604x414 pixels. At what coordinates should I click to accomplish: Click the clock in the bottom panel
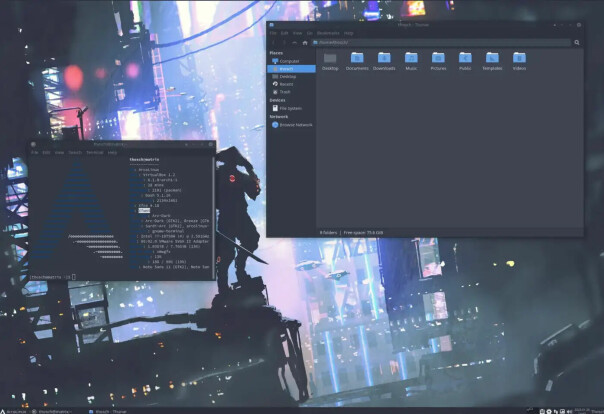click(x=581, y=411)
